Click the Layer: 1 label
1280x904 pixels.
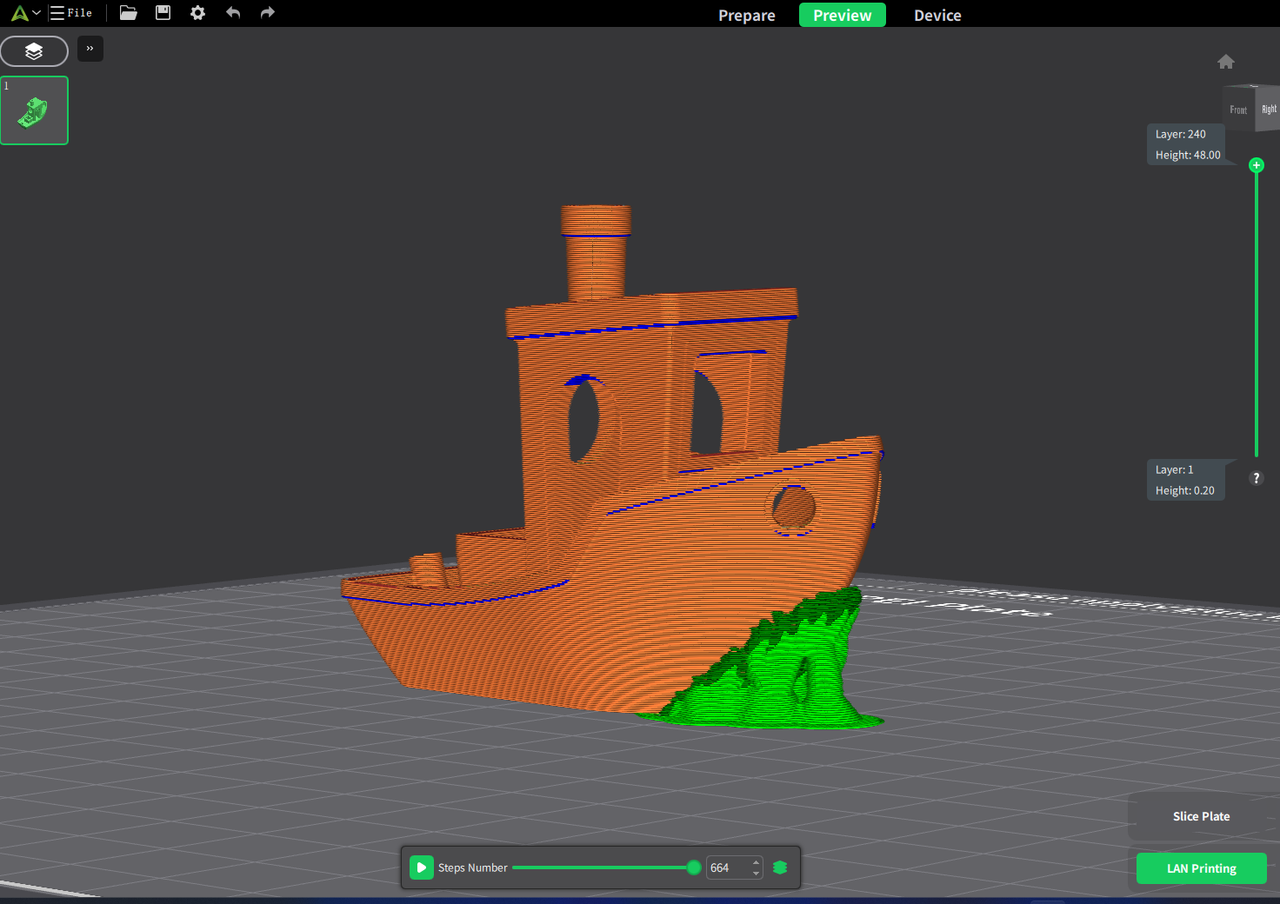pyautogui.click(x=1175, y=470)
